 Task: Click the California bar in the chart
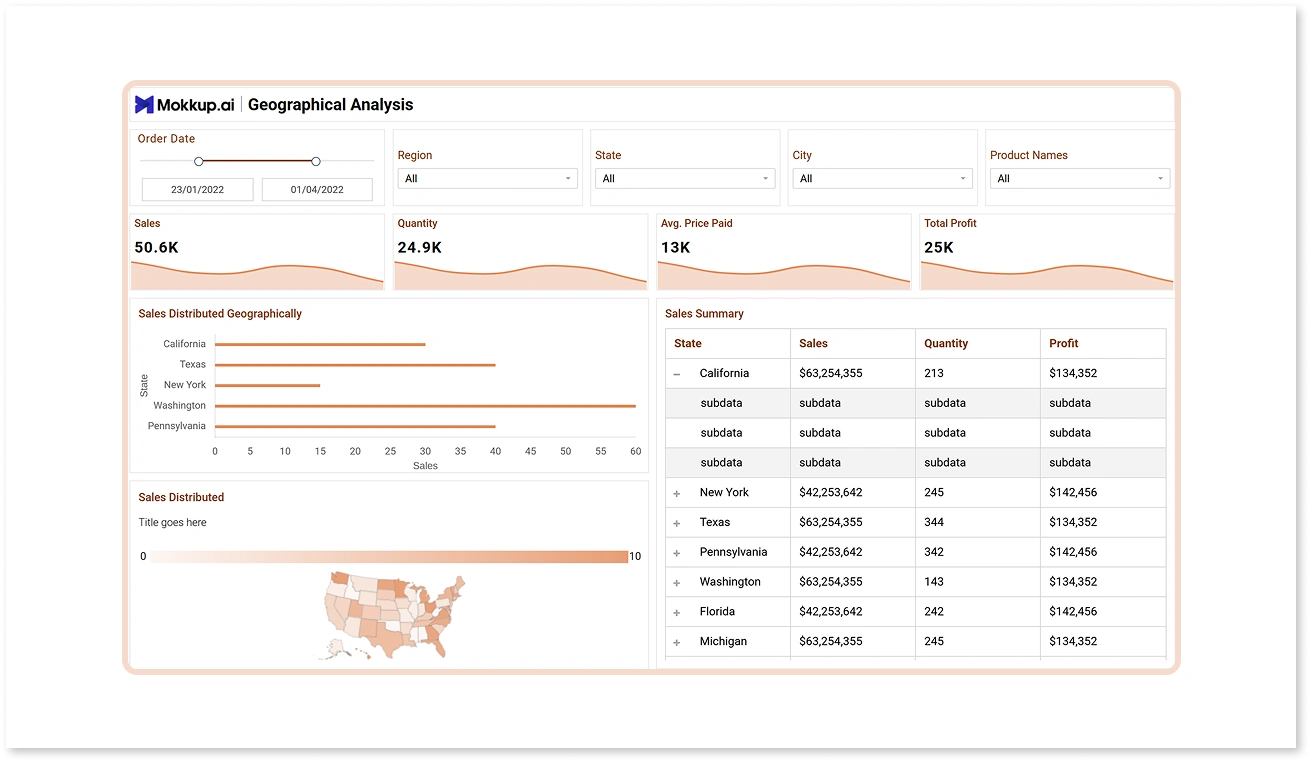[320, 344]
